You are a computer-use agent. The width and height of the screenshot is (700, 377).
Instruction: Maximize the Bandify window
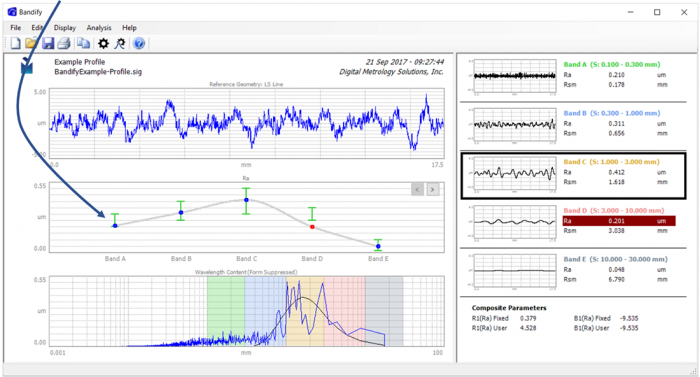pos(657,12)
